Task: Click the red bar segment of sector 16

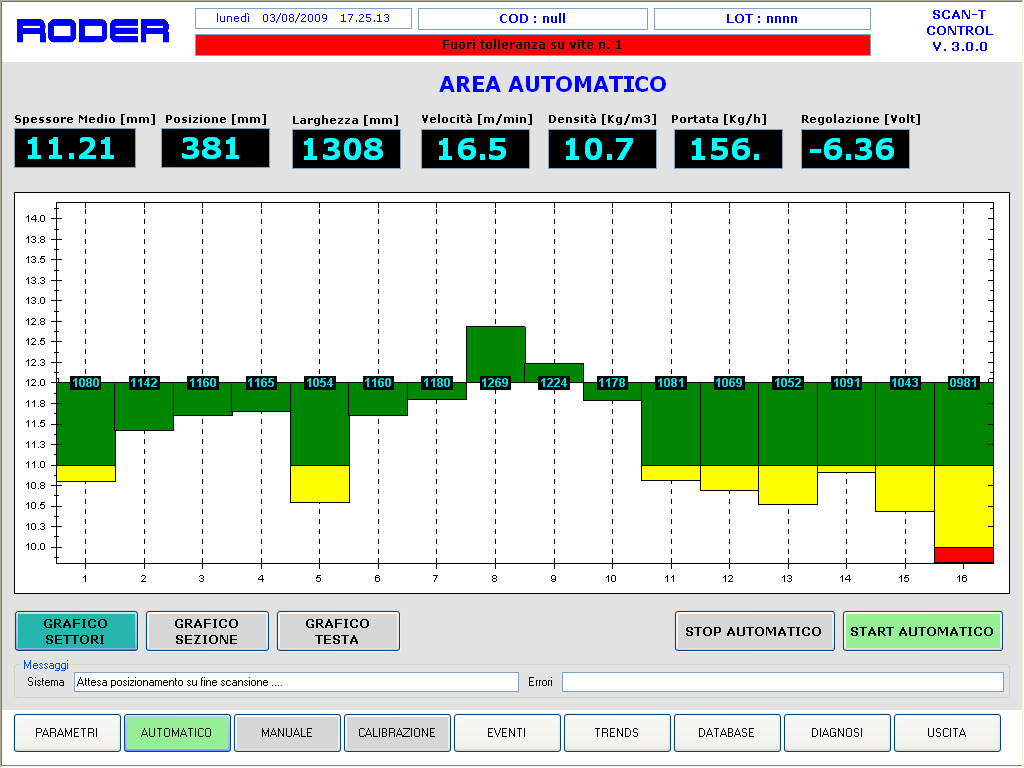Action: click(x=963, y=554)
